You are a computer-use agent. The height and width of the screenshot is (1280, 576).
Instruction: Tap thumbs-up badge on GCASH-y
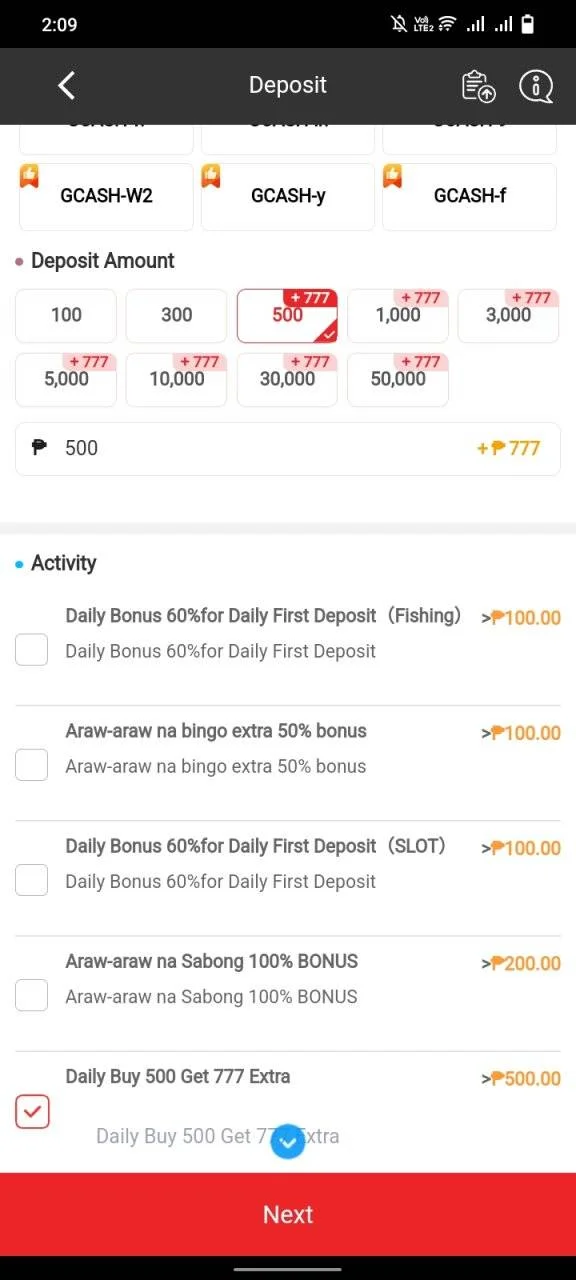point(210,176)
